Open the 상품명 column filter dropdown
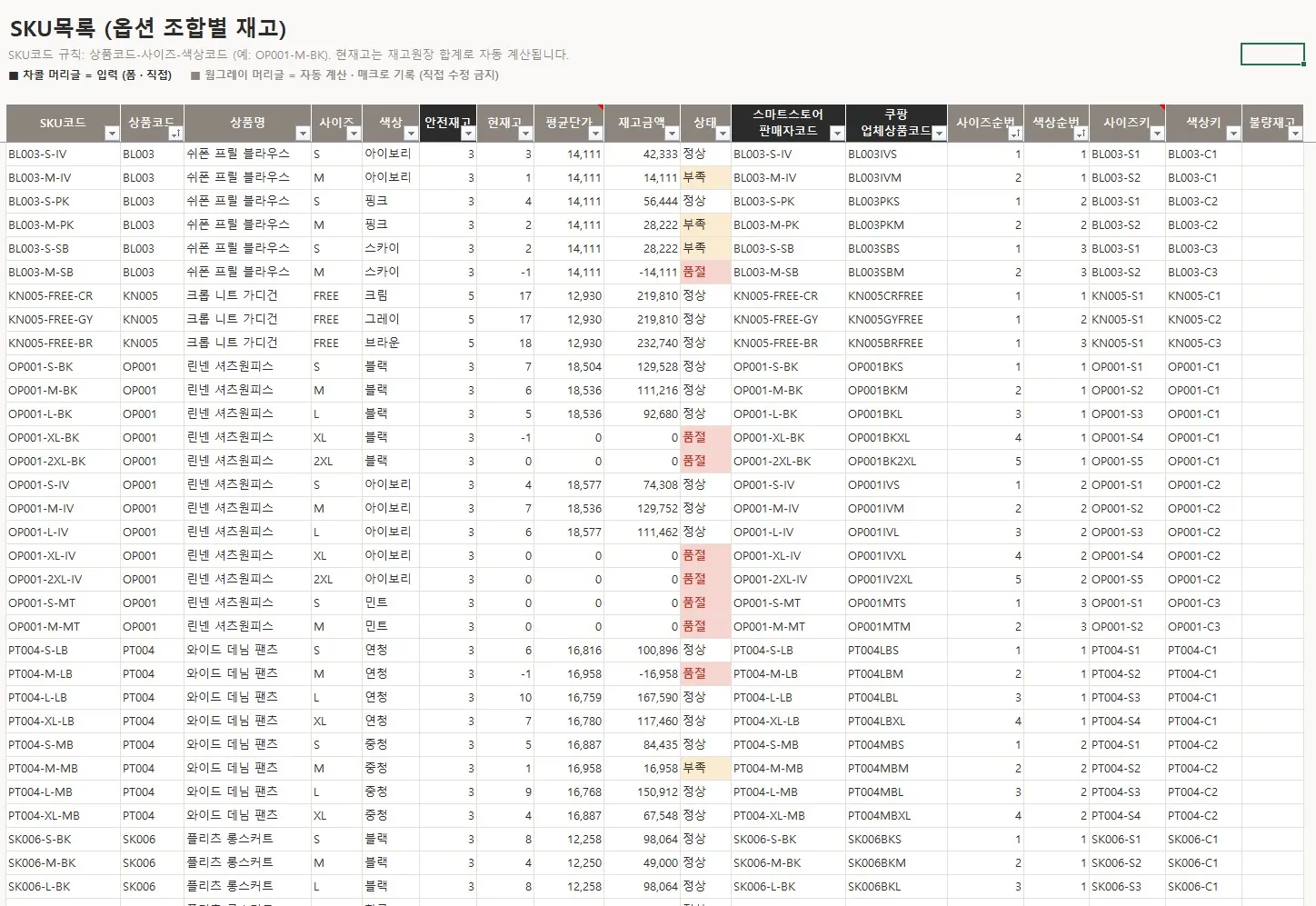The image size is (1316, 906). pos(303,134)
